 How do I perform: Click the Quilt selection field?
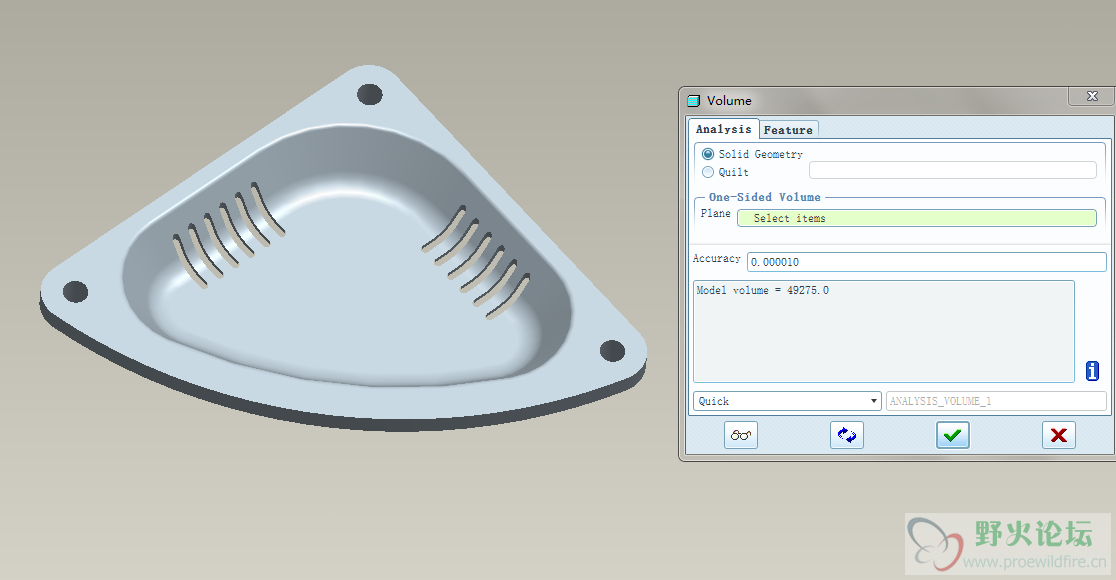tap(953, 170)
